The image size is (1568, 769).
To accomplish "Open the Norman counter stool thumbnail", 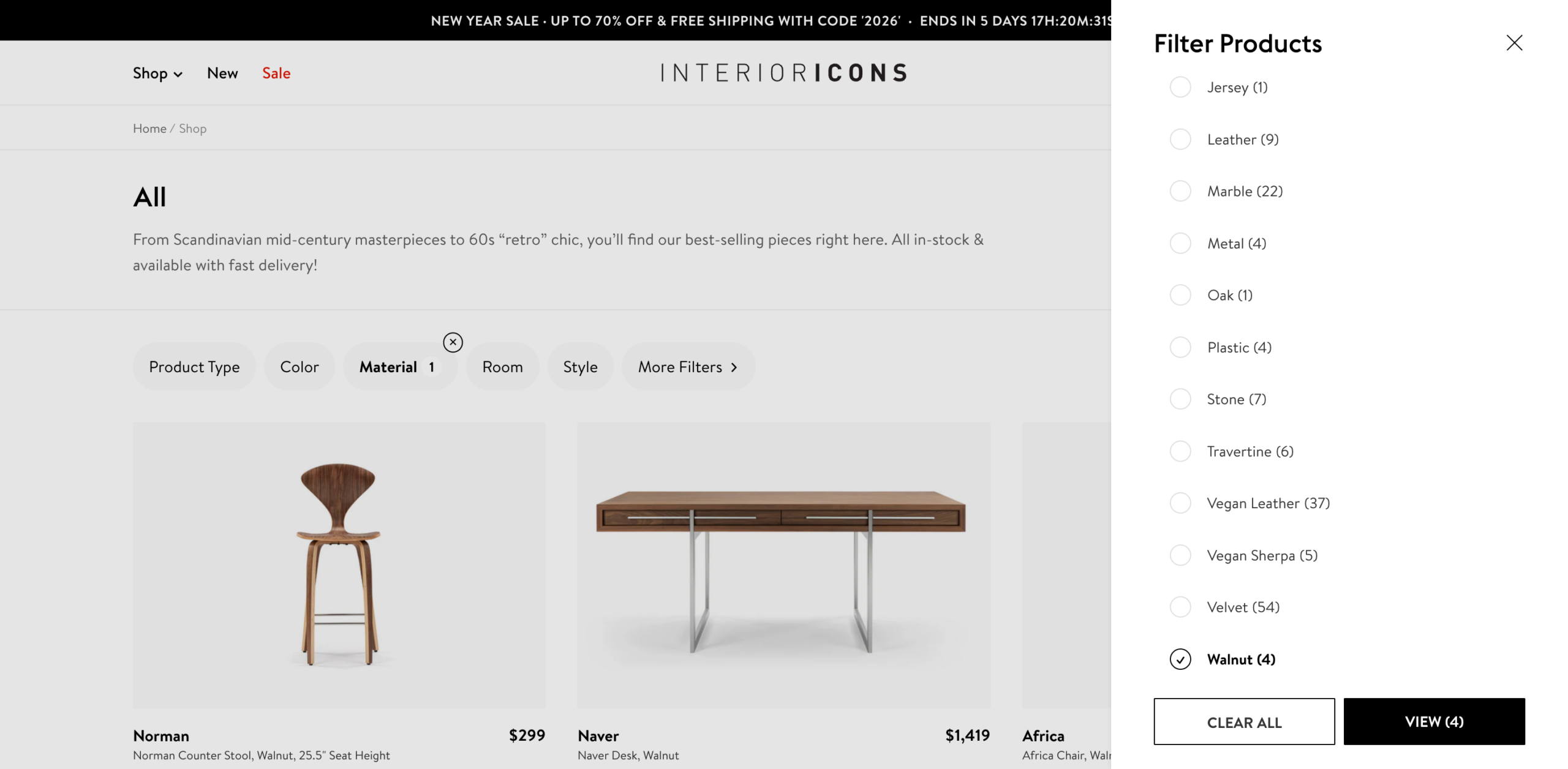I will click(339, 565).
